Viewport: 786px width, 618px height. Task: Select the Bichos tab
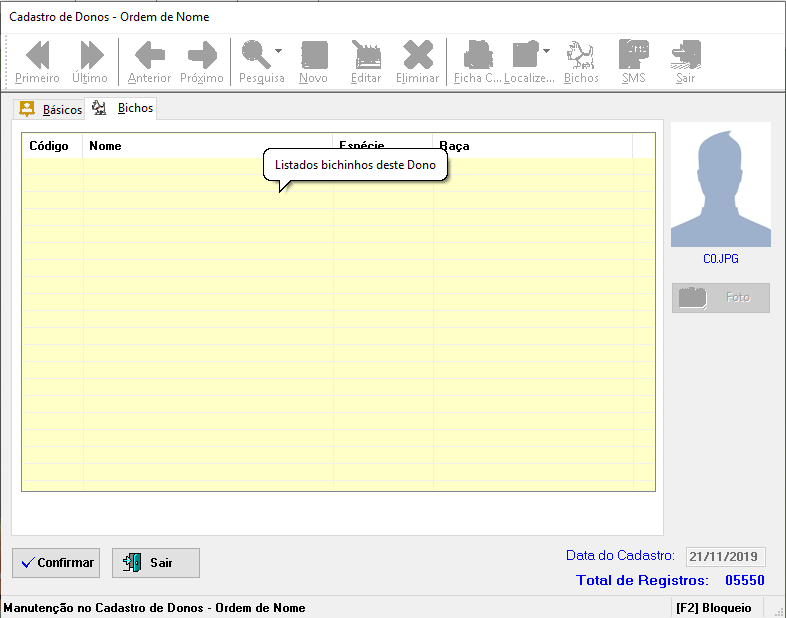pos(121,108)
